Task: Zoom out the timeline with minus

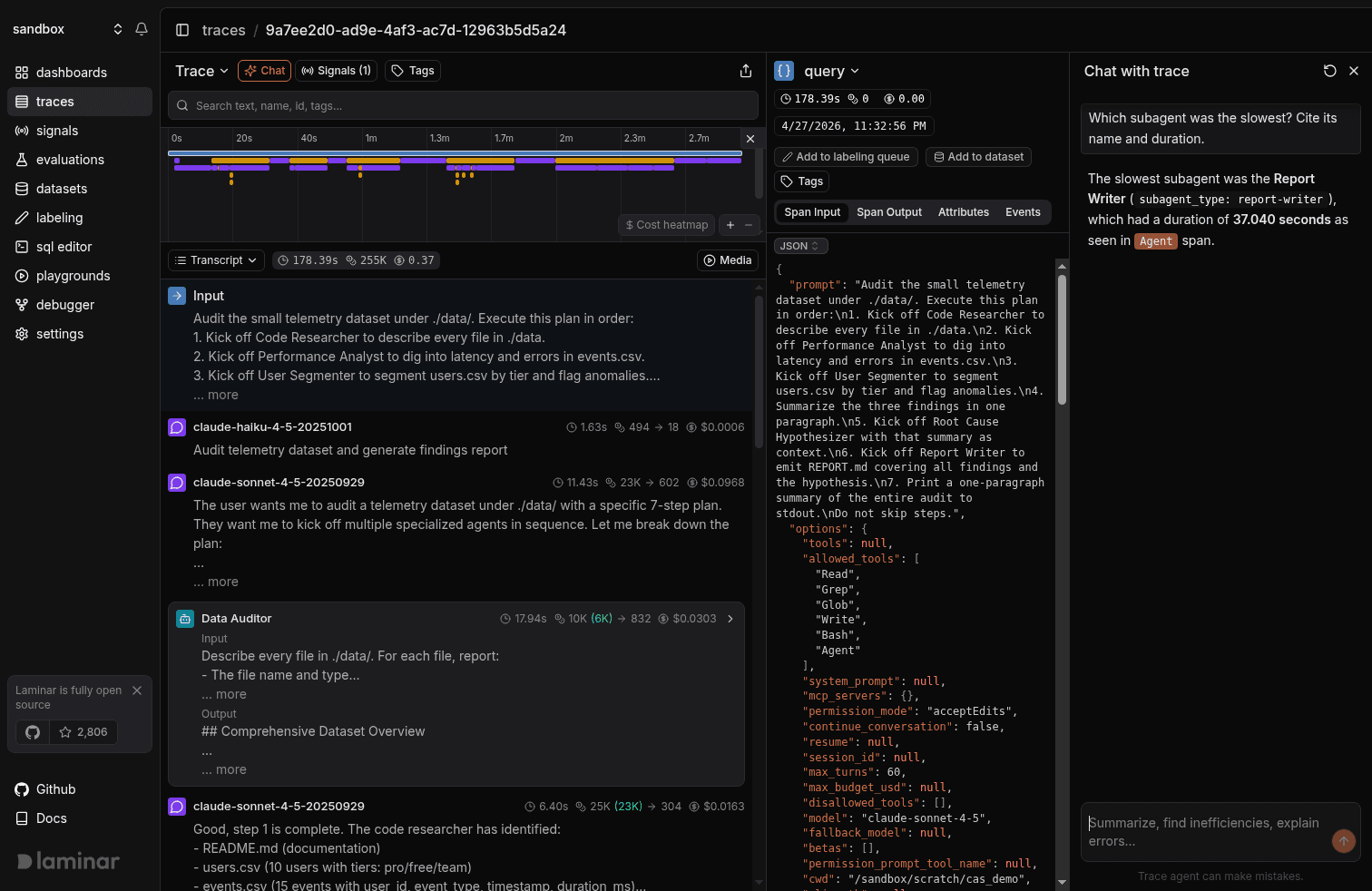Action: (x=749, y=225)
